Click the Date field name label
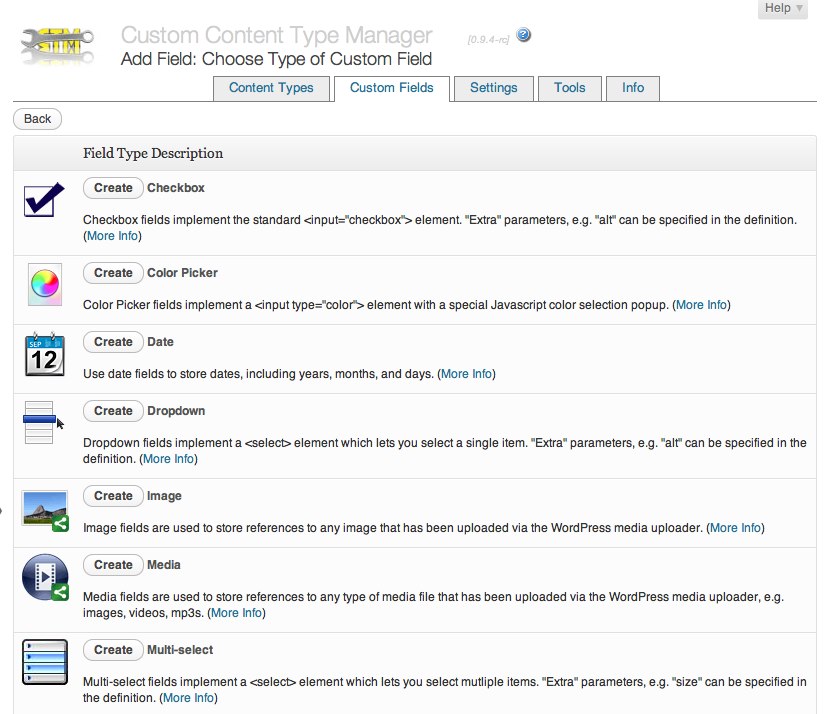Viewport: 830px width, 714px height. 160,342
